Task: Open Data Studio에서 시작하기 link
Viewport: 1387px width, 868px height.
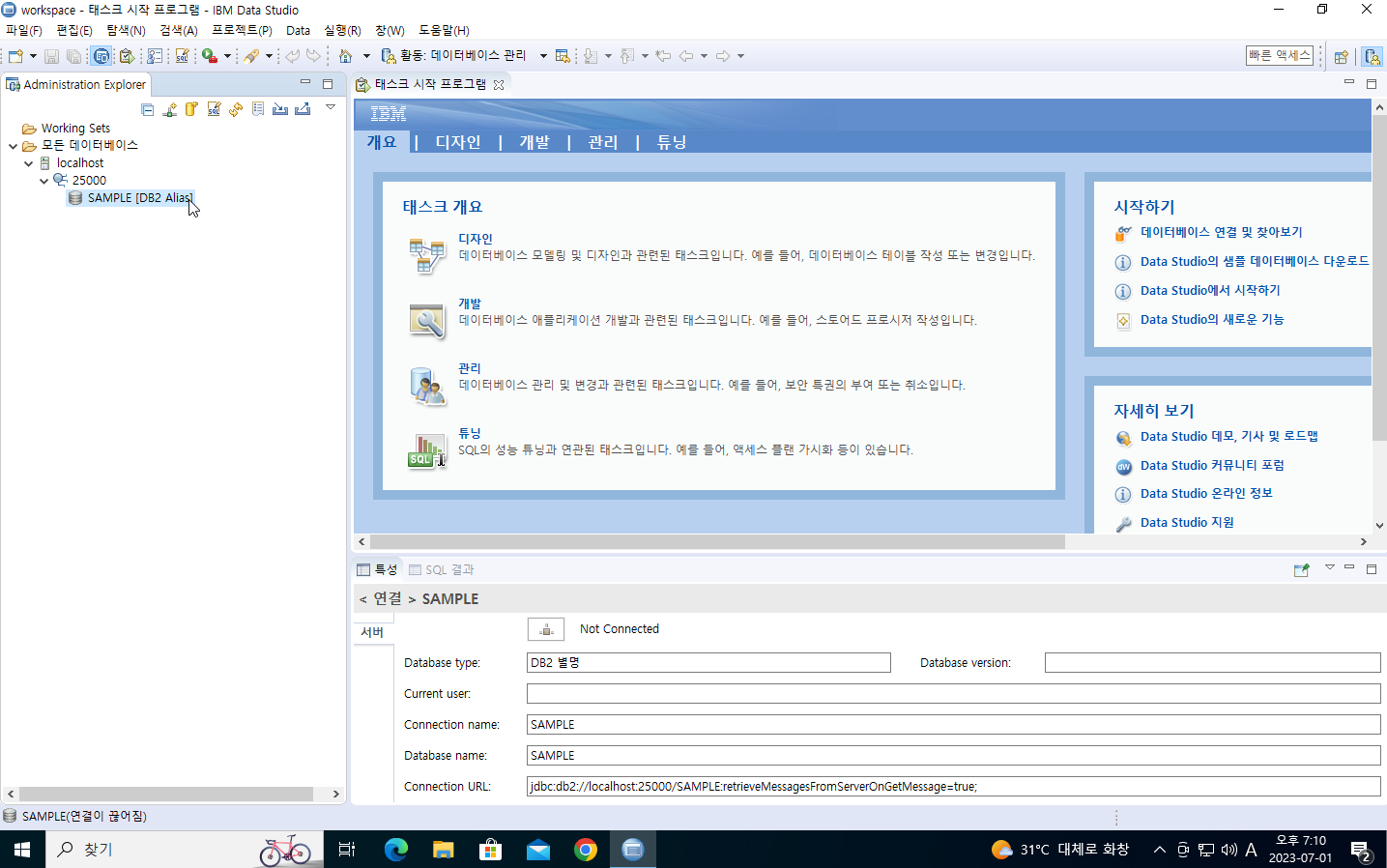Action: point(1210,290)
